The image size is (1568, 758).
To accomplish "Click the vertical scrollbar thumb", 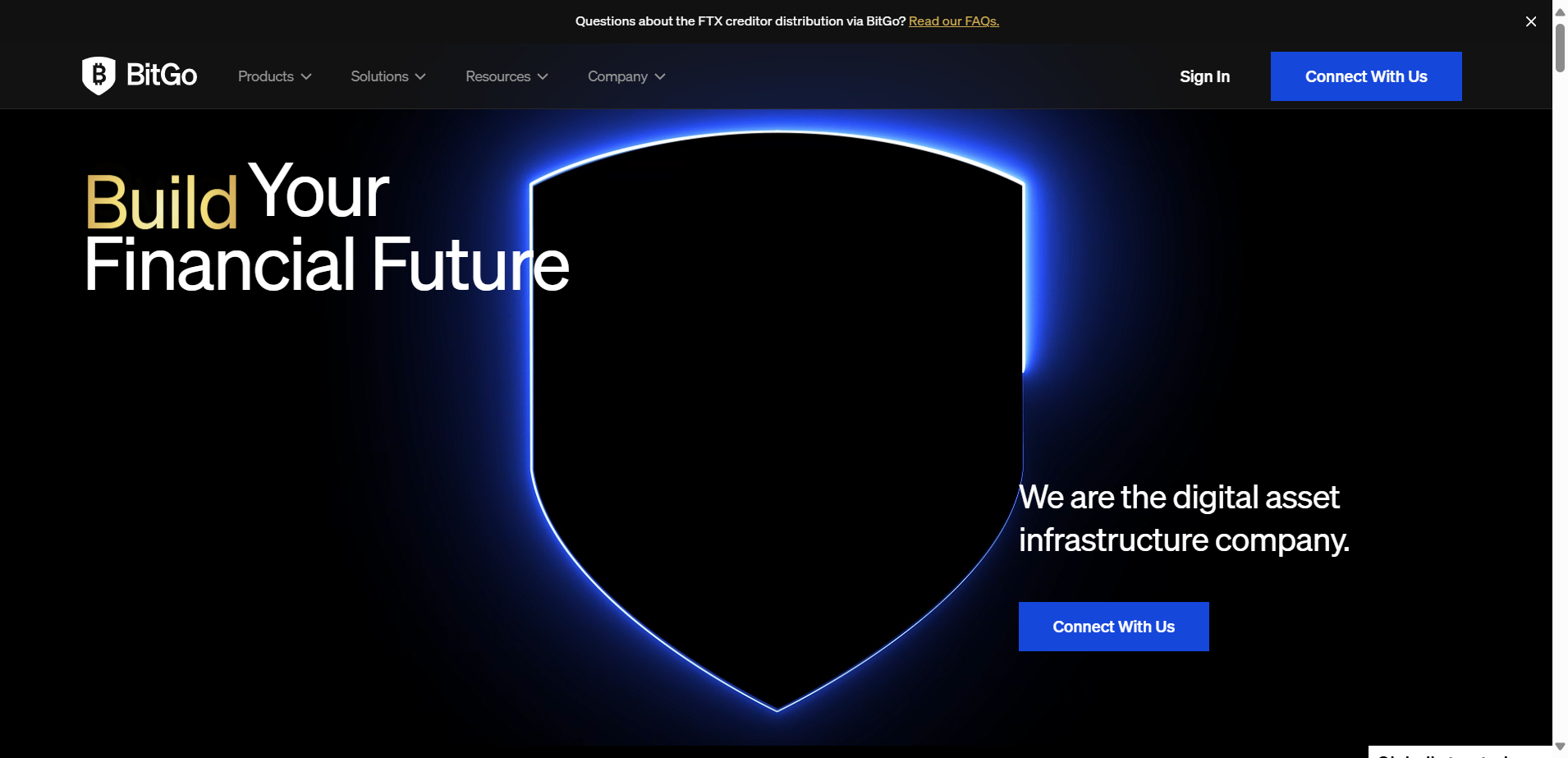I will [1560, 48].
